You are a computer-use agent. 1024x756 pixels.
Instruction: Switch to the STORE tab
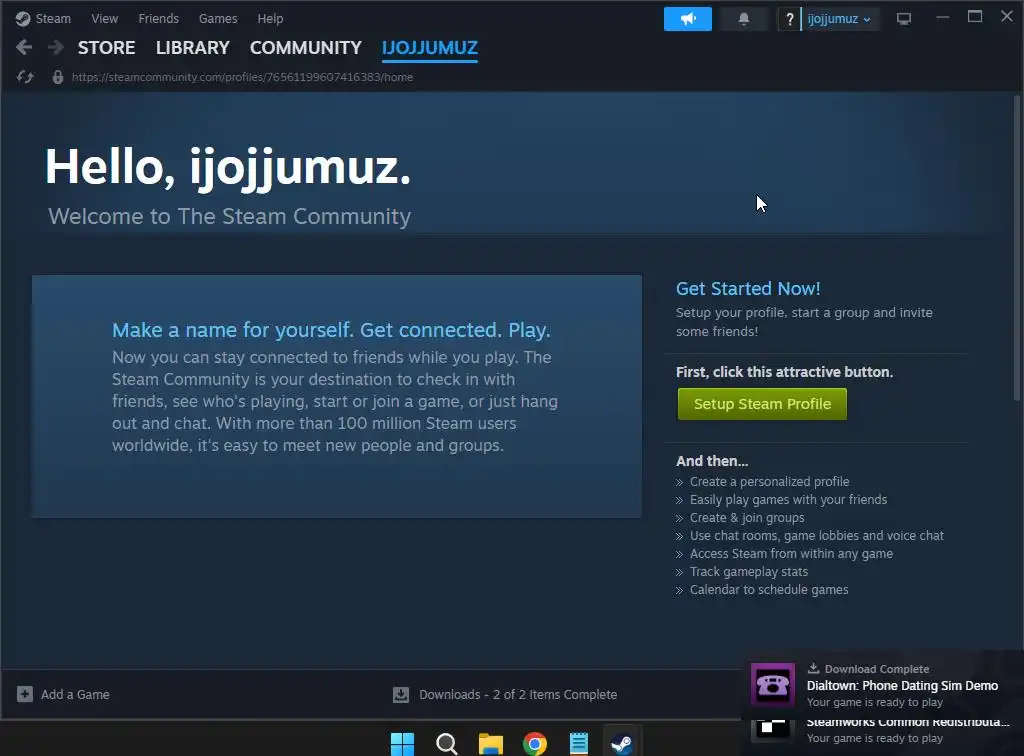106,48
